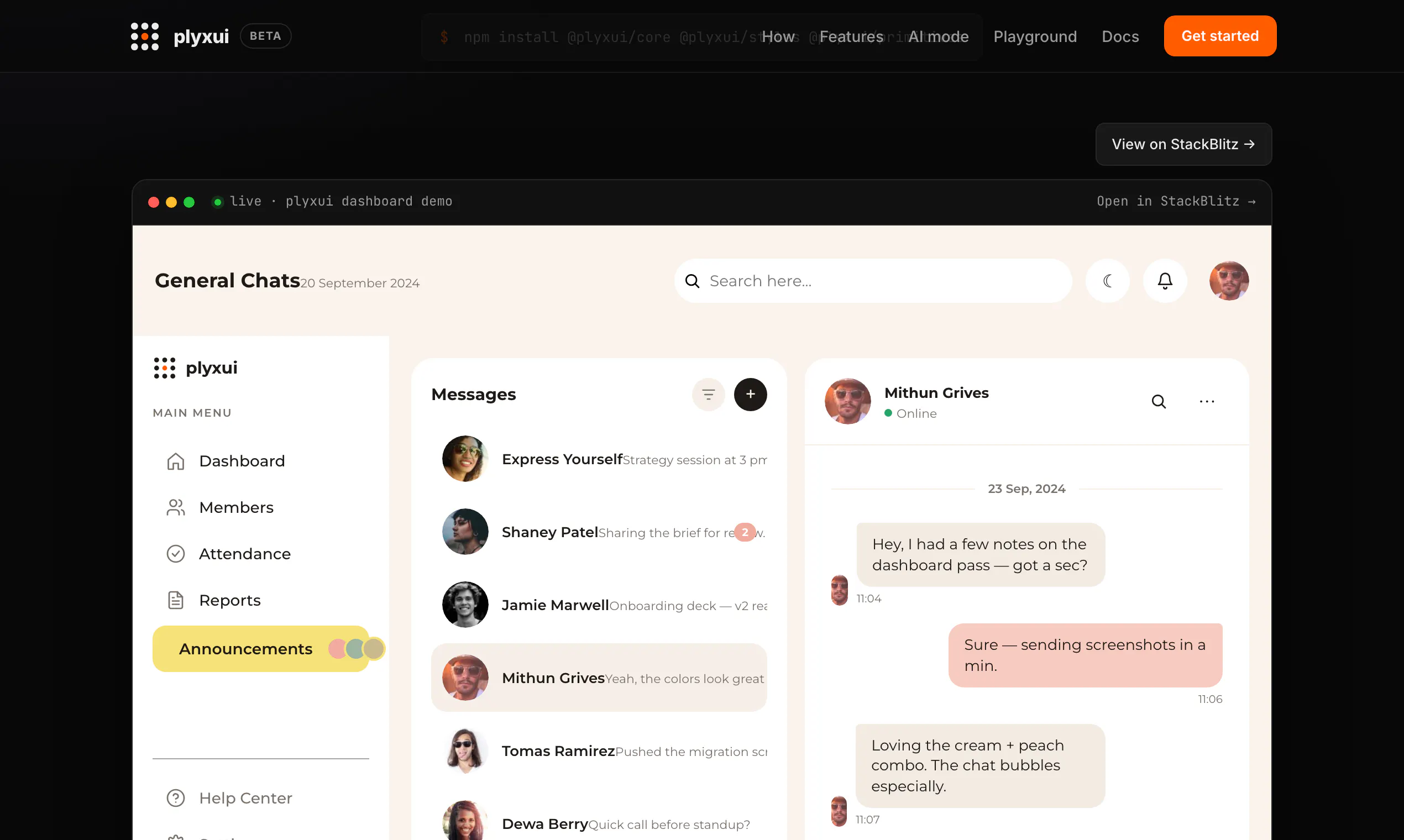Open notifications via the bell icon
Screen dimensions: 1404x840
[x=1165, y=281]
